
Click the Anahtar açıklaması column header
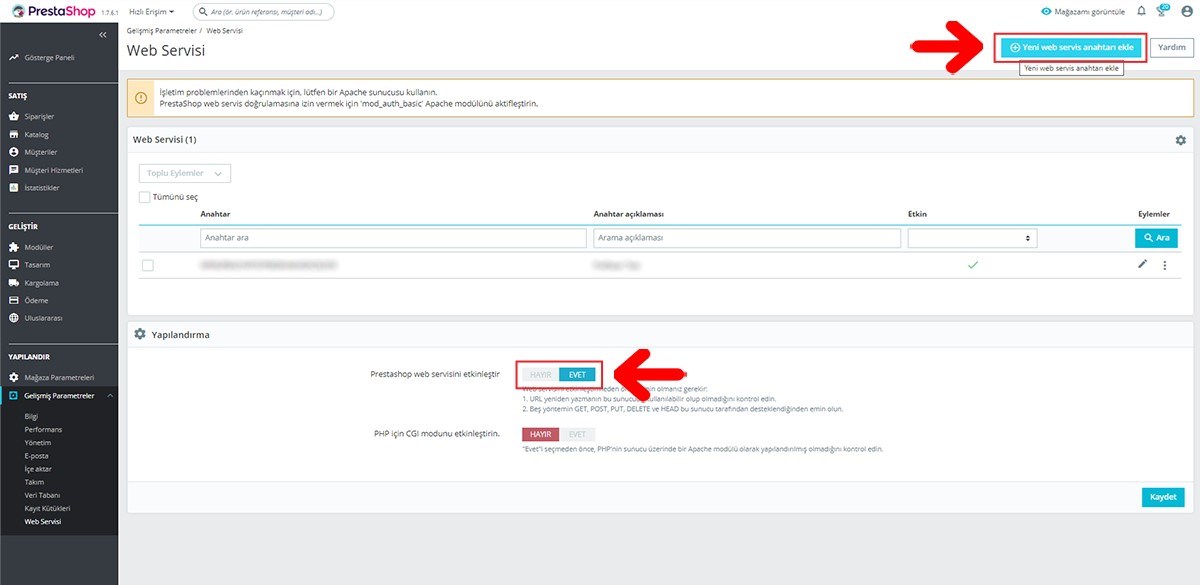pyautogui.click(x=629, y=214)
